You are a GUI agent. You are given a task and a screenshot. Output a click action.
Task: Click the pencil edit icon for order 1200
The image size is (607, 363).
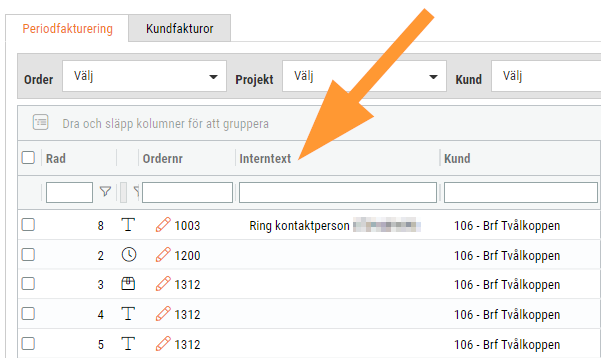(x=163, y=255)
